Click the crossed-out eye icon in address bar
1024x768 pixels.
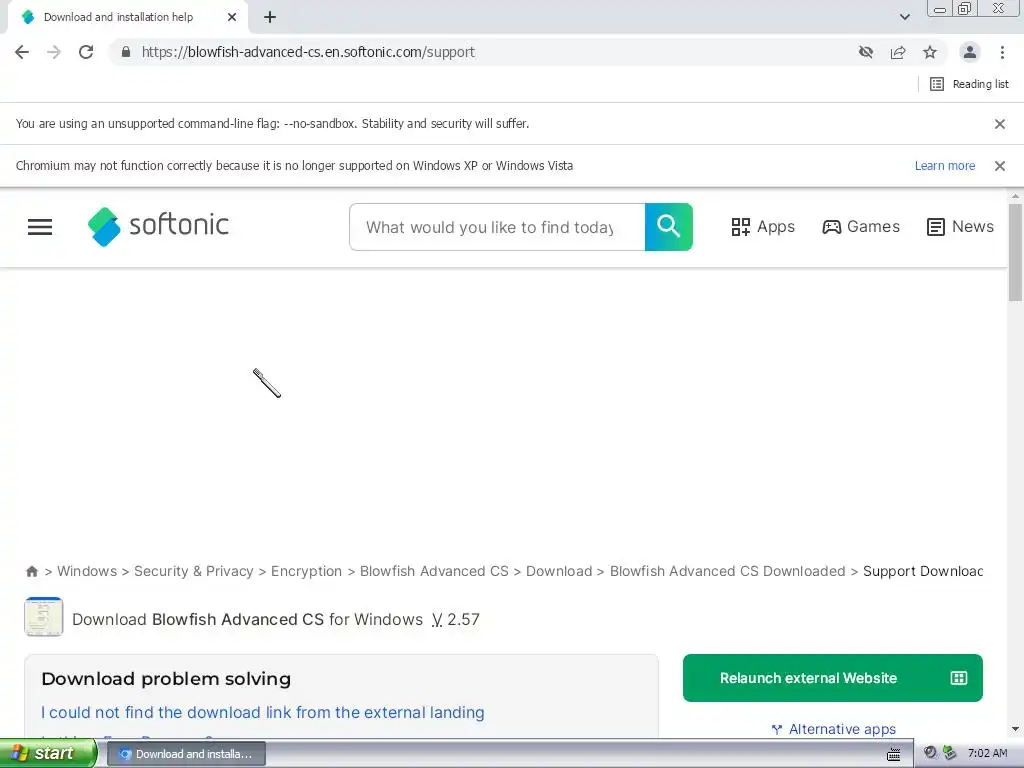[x=866, y=52]
